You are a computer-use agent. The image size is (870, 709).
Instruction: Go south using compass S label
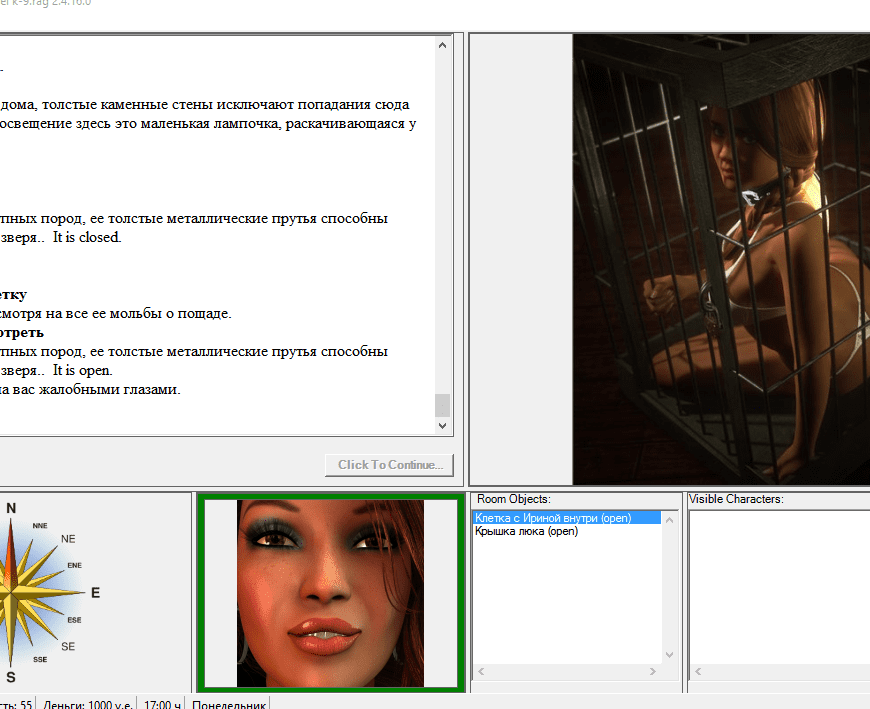pos(11,678)
